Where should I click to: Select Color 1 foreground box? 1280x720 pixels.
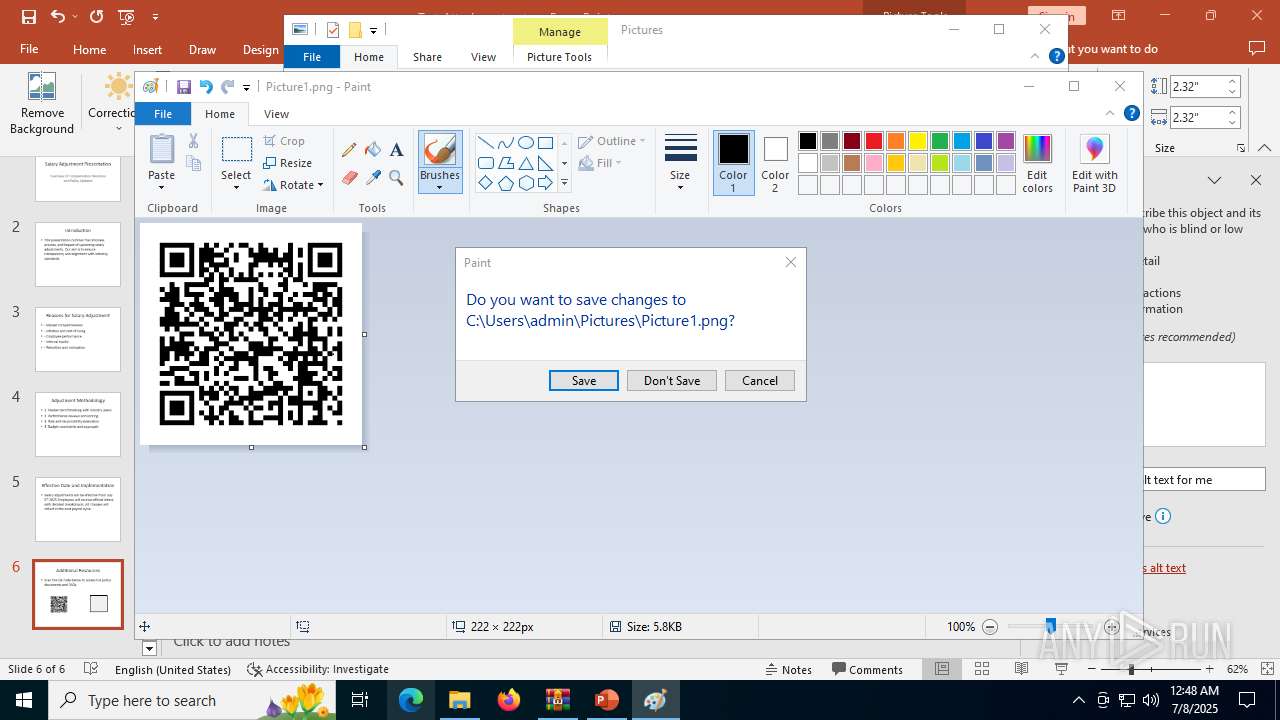[733, 162]
